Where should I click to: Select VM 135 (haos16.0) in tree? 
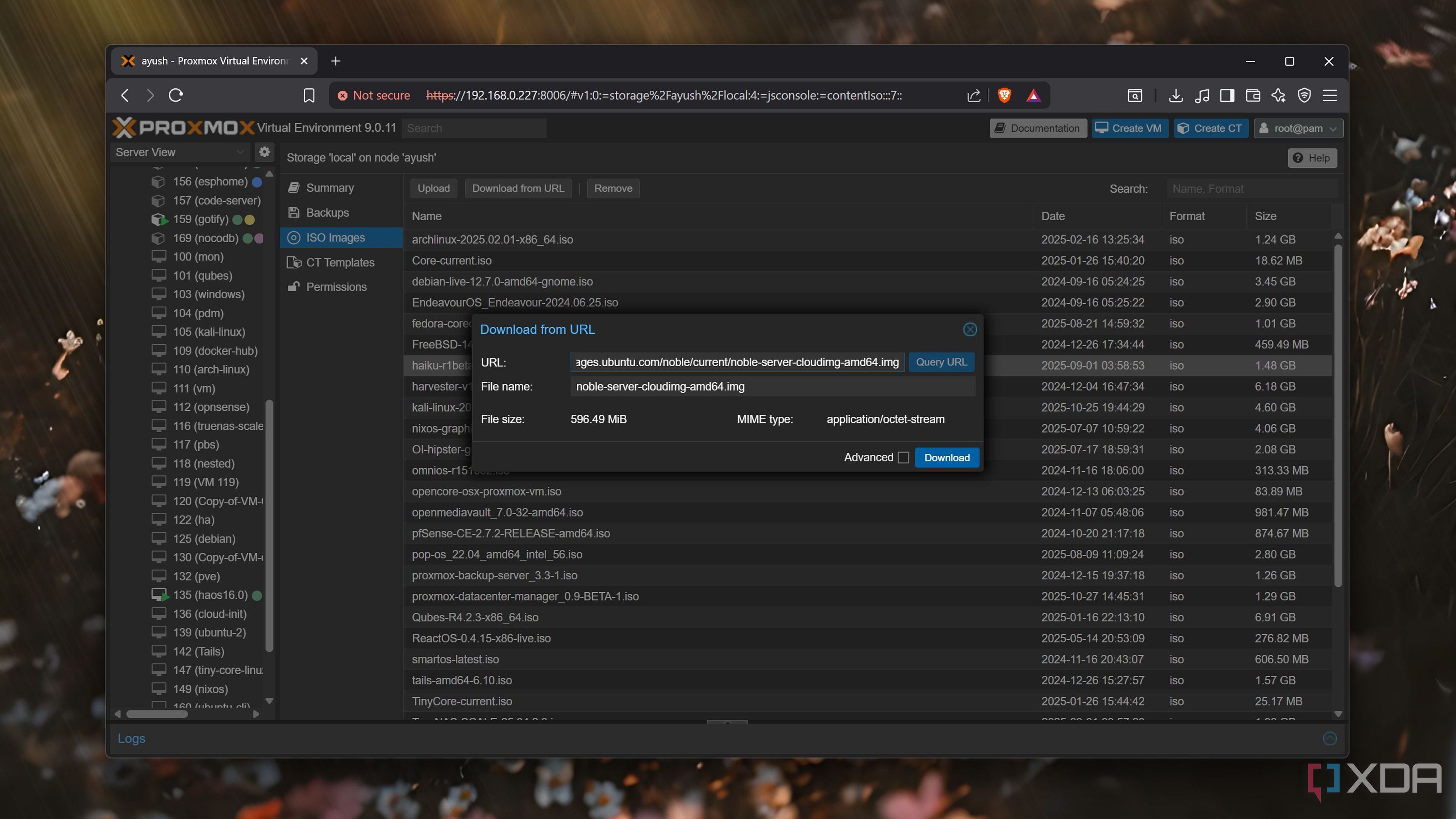click(x=210, y=595)
